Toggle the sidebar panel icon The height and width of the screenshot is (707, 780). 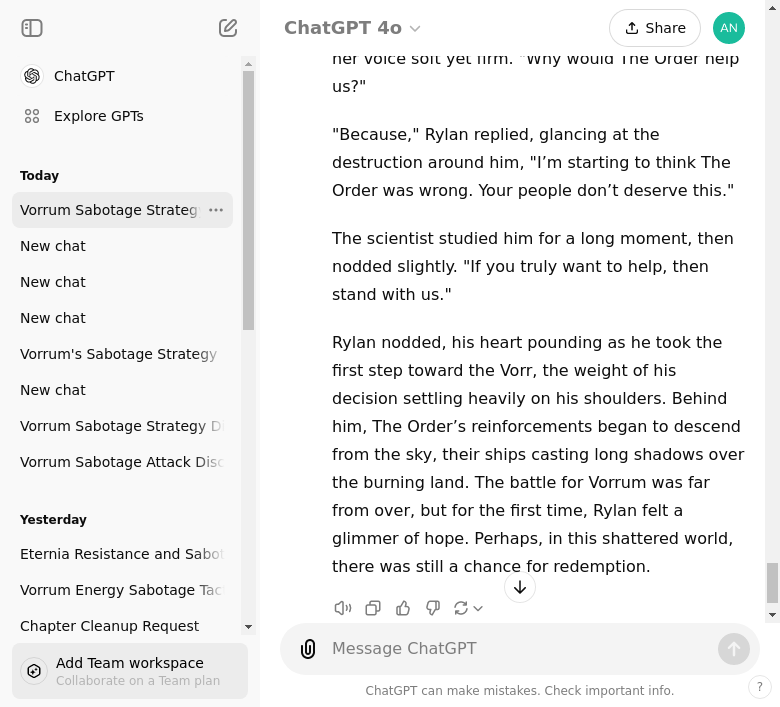[32, 28]
